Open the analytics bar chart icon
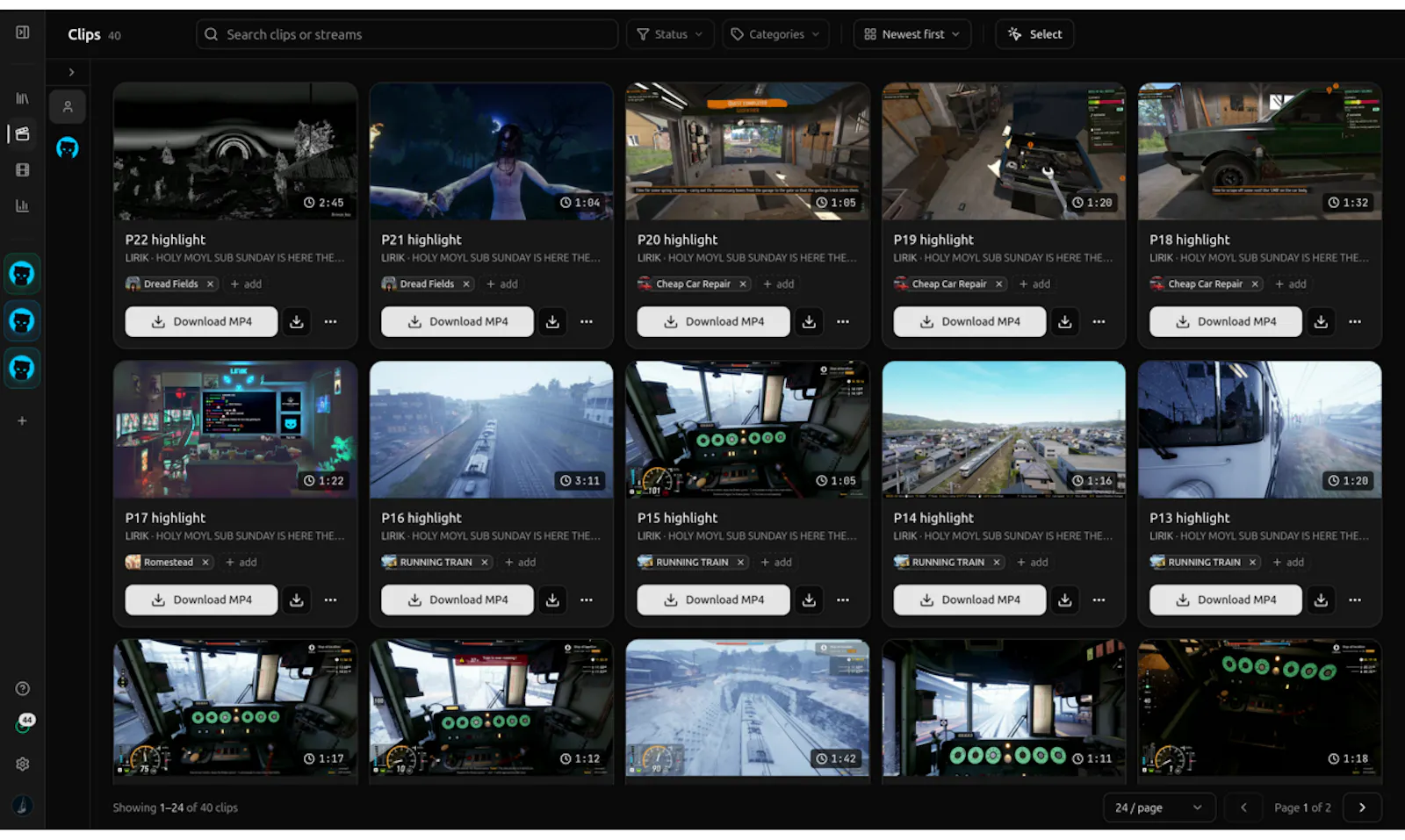The height and width of the screenshot is (840, 1405). 23,205
